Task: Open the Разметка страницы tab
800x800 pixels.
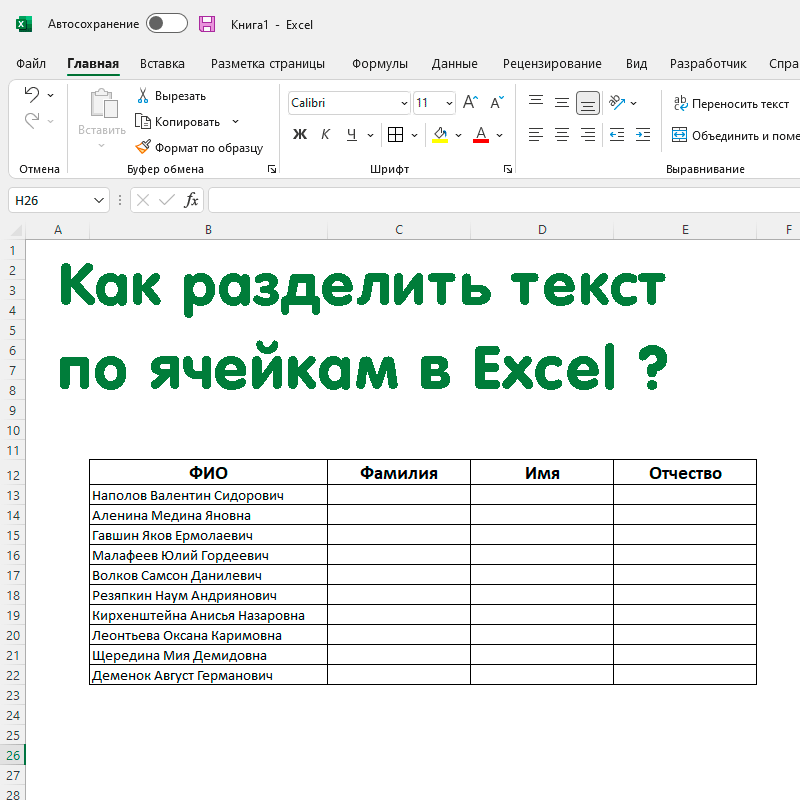Action: 268,64
